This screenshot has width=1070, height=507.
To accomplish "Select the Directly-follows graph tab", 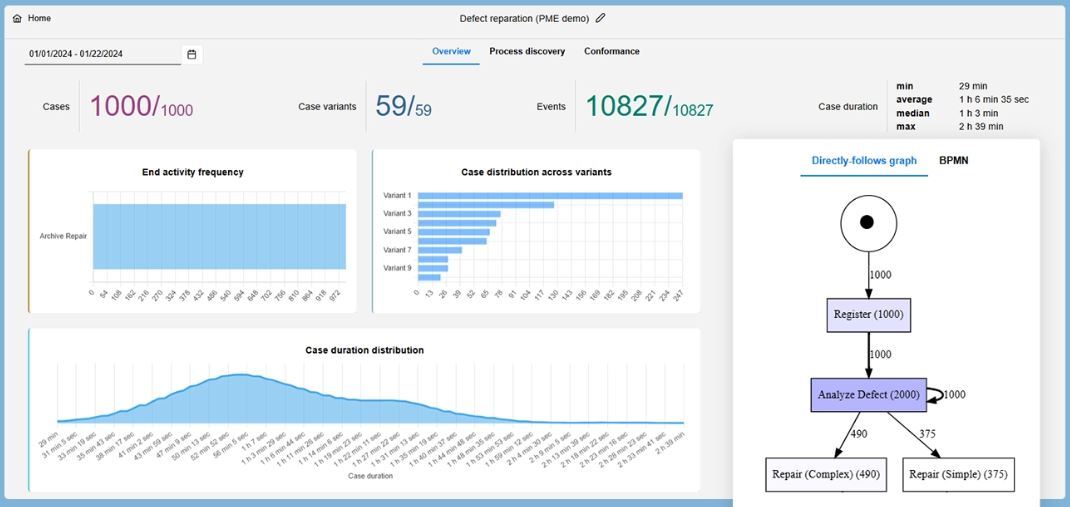I will click(x=863, y=161).
